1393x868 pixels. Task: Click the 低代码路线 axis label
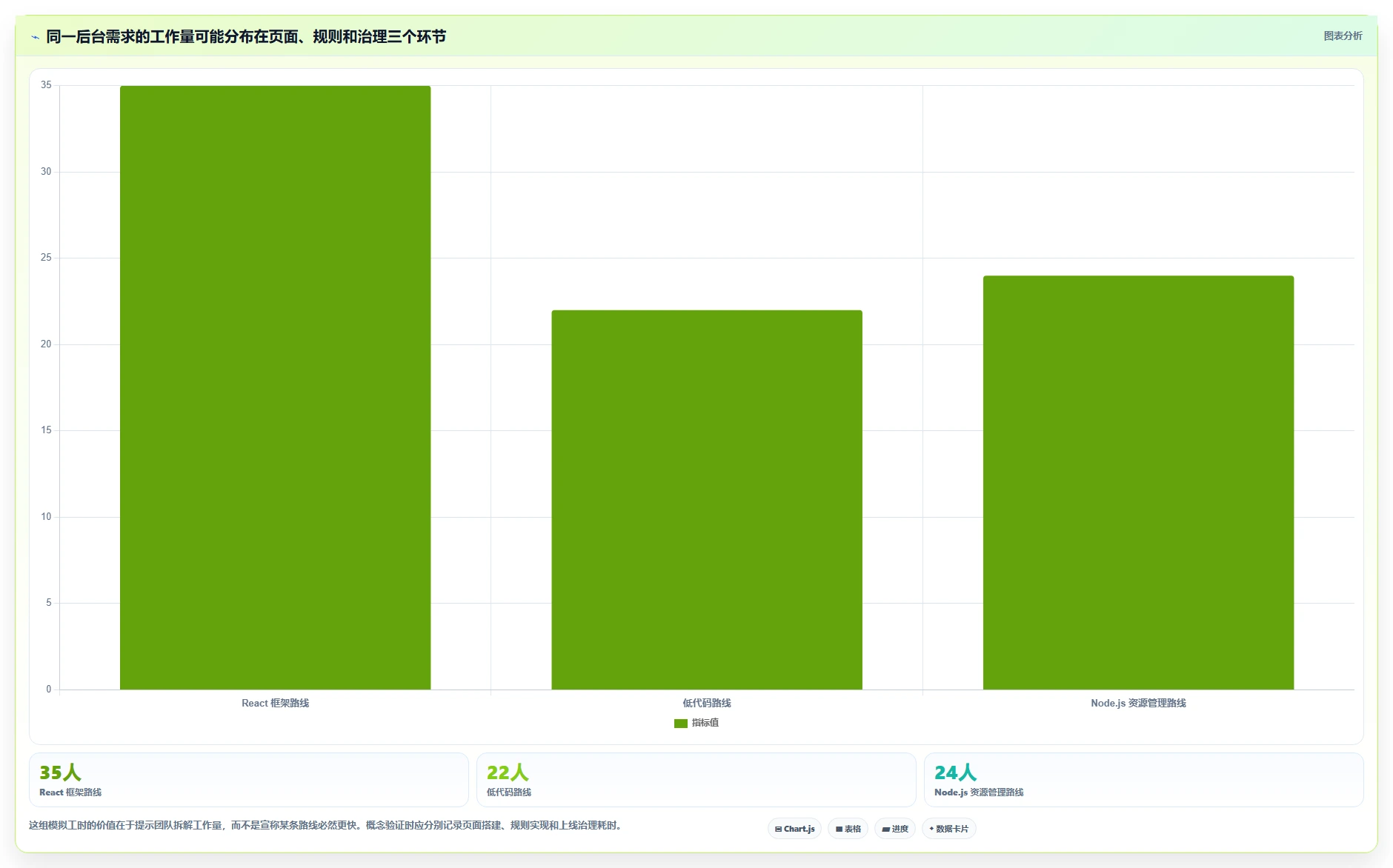[707, 703]
